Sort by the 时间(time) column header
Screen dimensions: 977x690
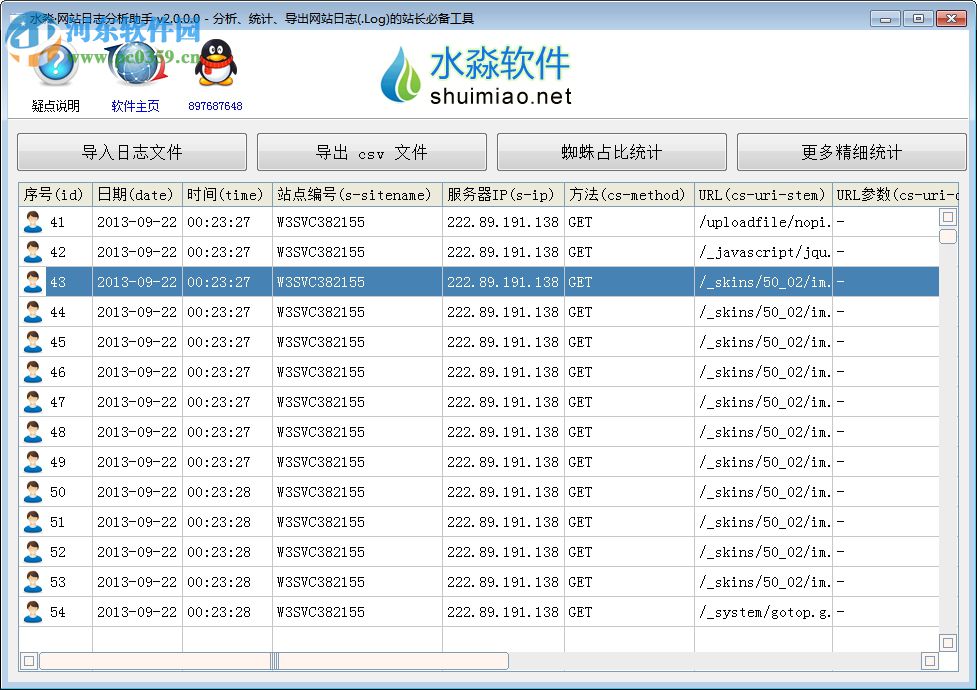point(227,194)
